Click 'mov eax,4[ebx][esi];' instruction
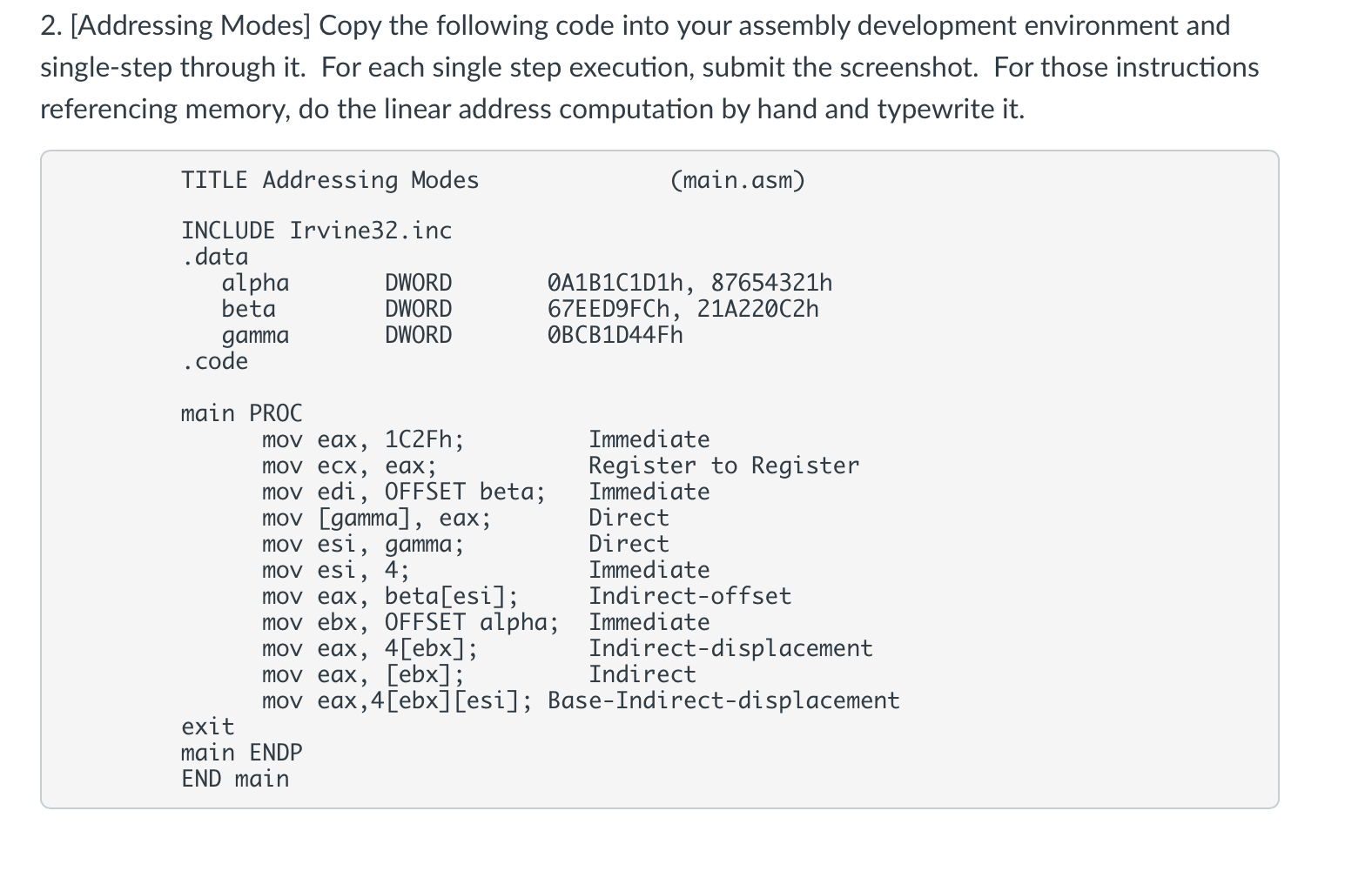 coord(398,700)
